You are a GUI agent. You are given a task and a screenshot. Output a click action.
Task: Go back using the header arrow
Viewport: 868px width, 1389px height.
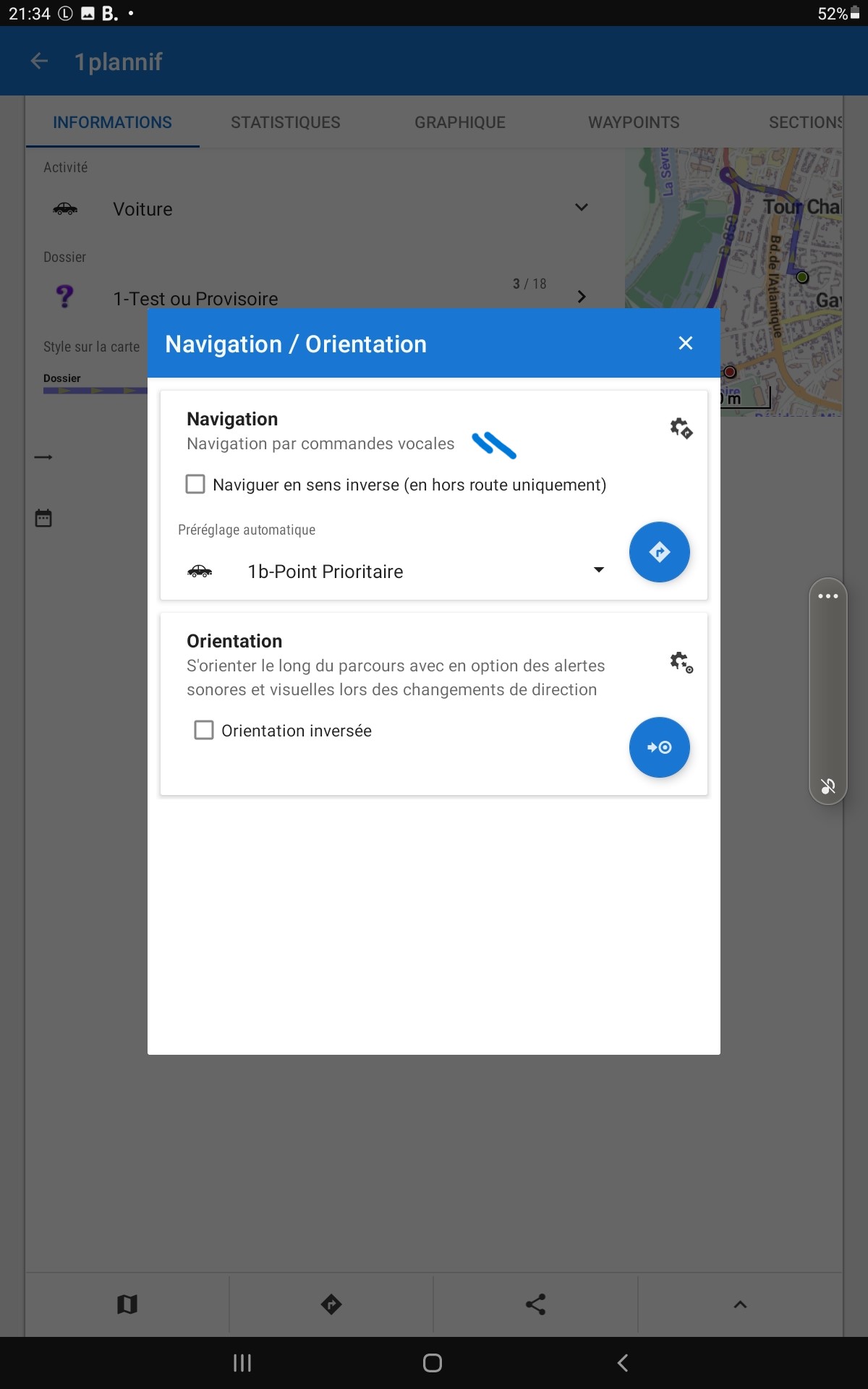point(40,61)
